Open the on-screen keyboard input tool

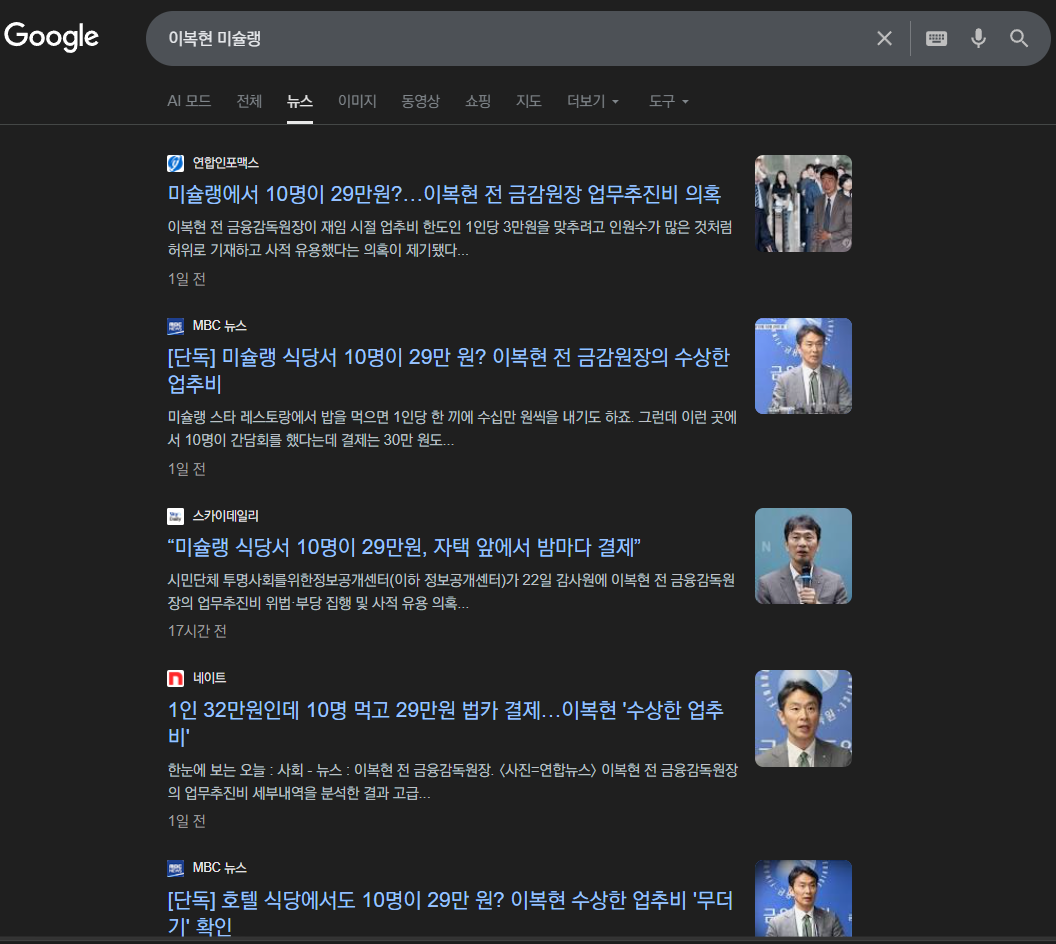coord(936,38)
